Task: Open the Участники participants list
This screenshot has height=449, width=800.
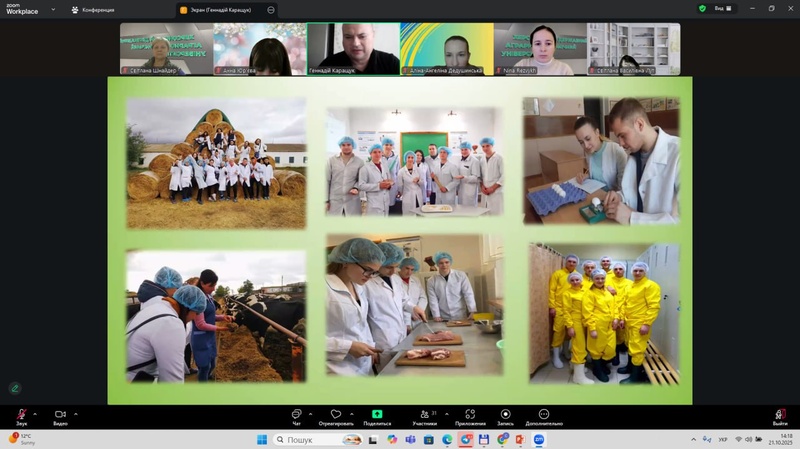Action: pos(423,414)
